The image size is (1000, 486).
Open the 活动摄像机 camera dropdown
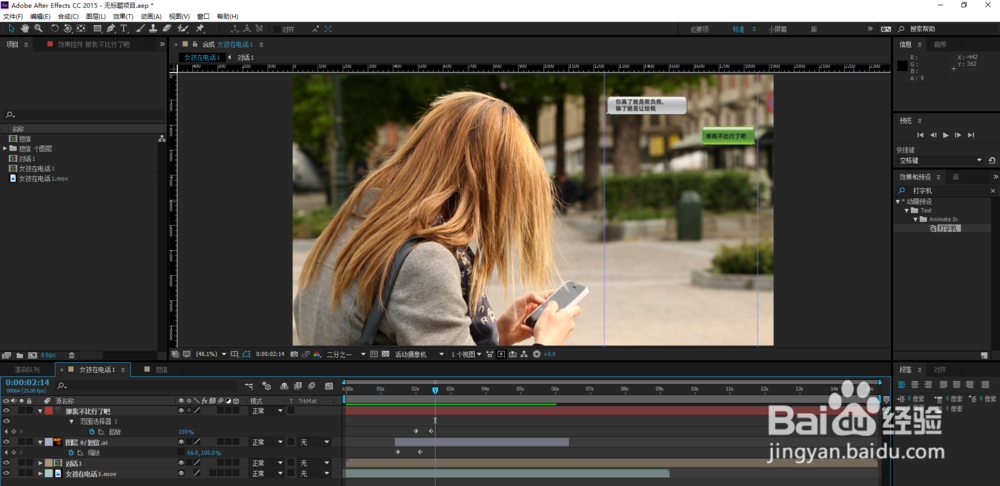tap(419, 354)
